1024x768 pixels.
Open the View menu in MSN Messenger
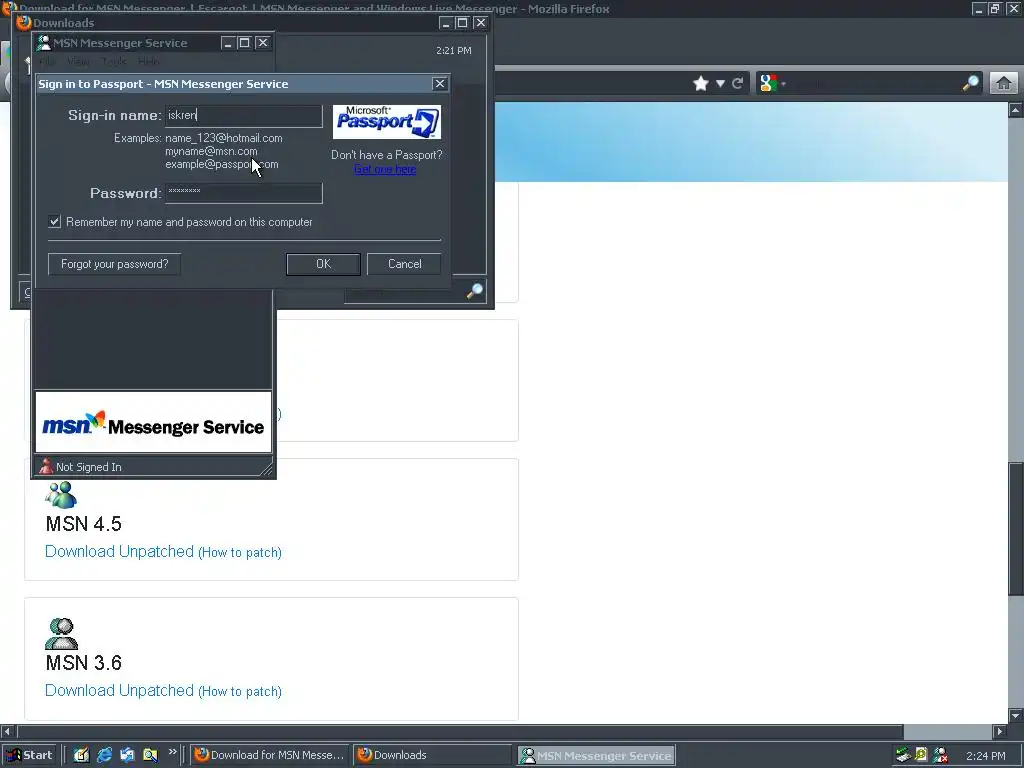[78, 61]
